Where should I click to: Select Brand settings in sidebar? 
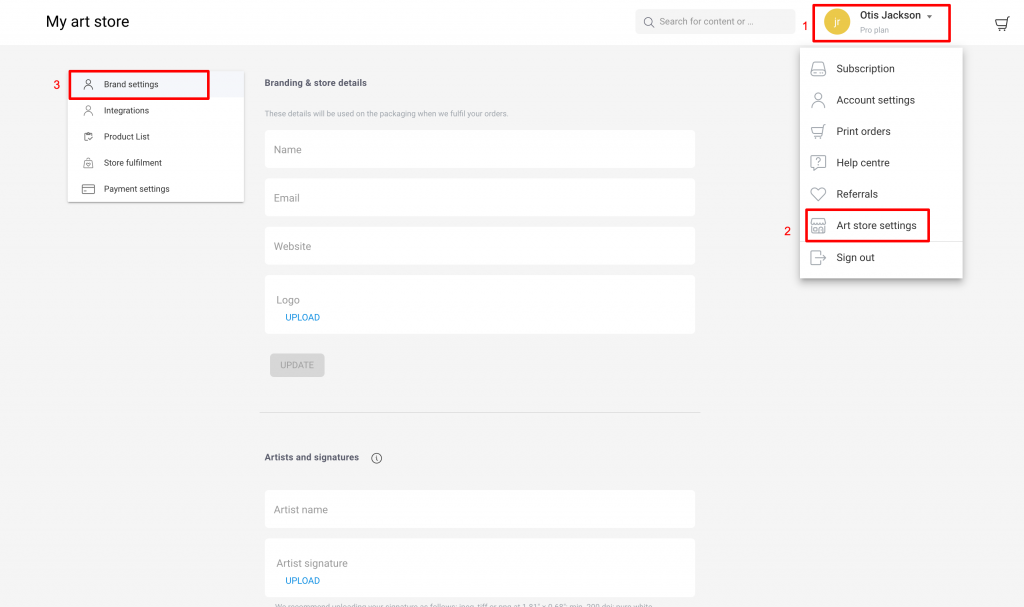click(156, 84)
